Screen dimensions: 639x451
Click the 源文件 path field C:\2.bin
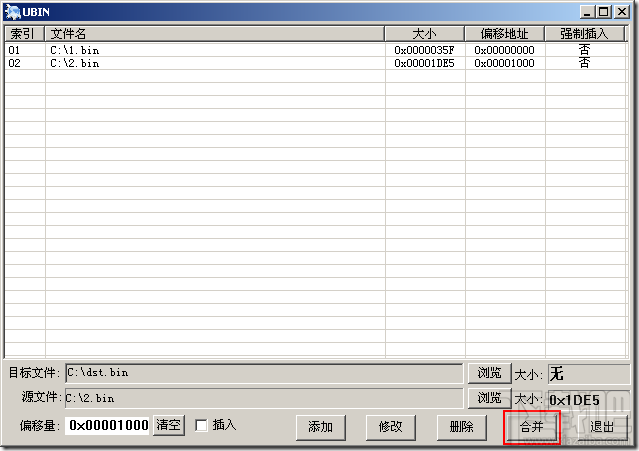click(x=264, y=398)
